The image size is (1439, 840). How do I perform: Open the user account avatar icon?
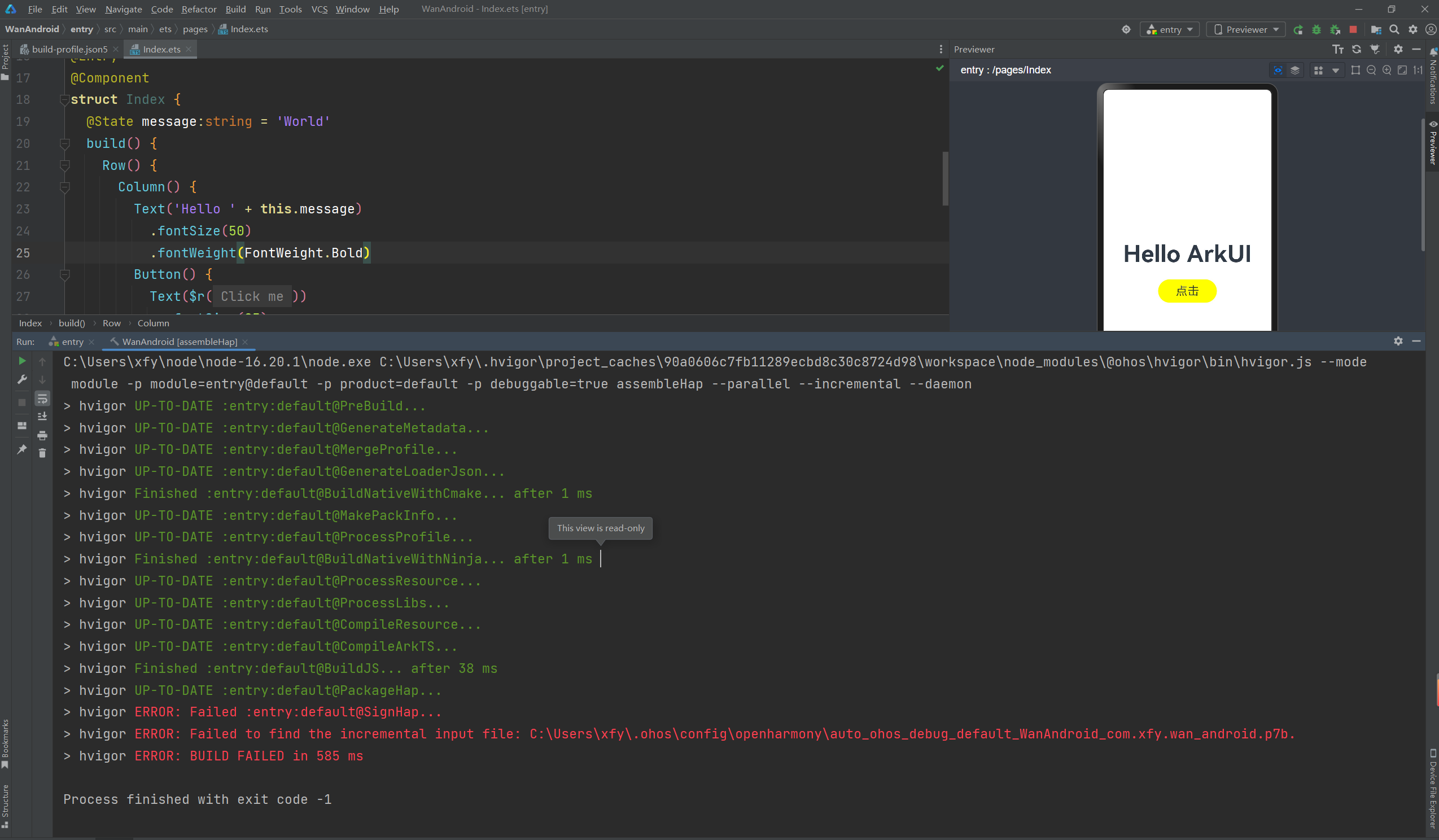point(1431,29)
